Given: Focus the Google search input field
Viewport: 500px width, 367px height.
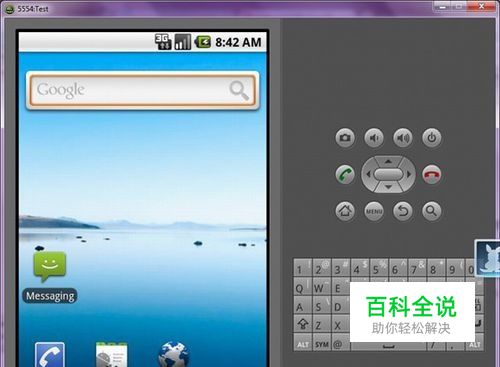Looking at the screenshot, I should coord(142,90).
